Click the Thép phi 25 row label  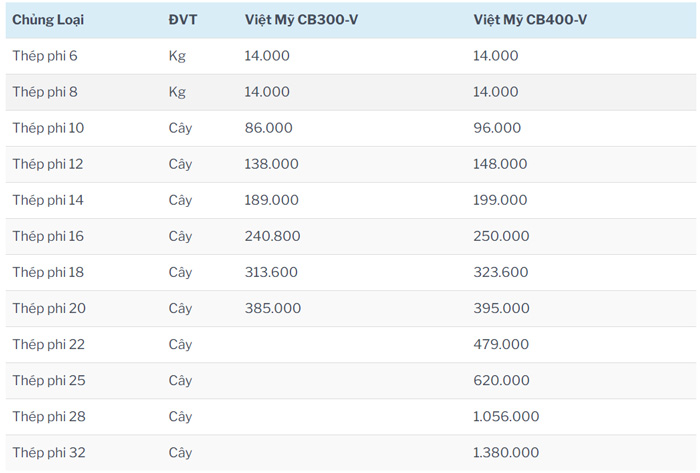[48, 380]
